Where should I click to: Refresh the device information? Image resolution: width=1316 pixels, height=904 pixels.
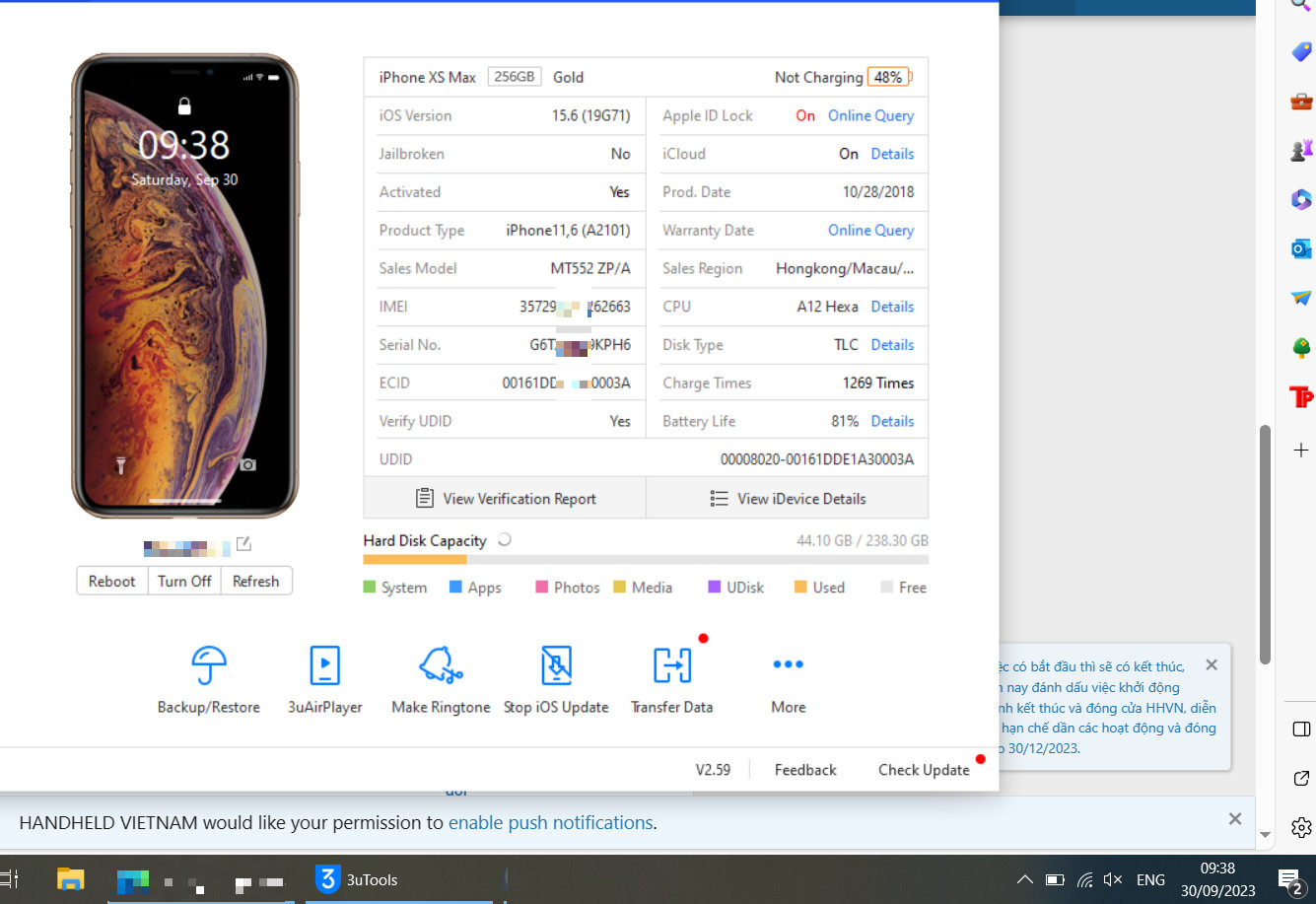point(256,582)
